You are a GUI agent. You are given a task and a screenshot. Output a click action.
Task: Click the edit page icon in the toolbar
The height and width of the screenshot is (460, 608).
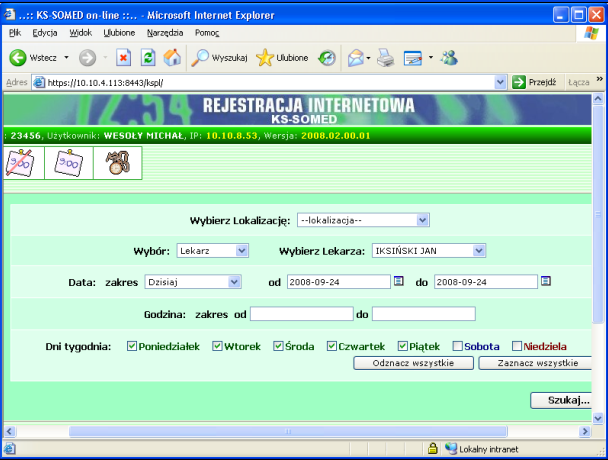(x=413, y=58)
